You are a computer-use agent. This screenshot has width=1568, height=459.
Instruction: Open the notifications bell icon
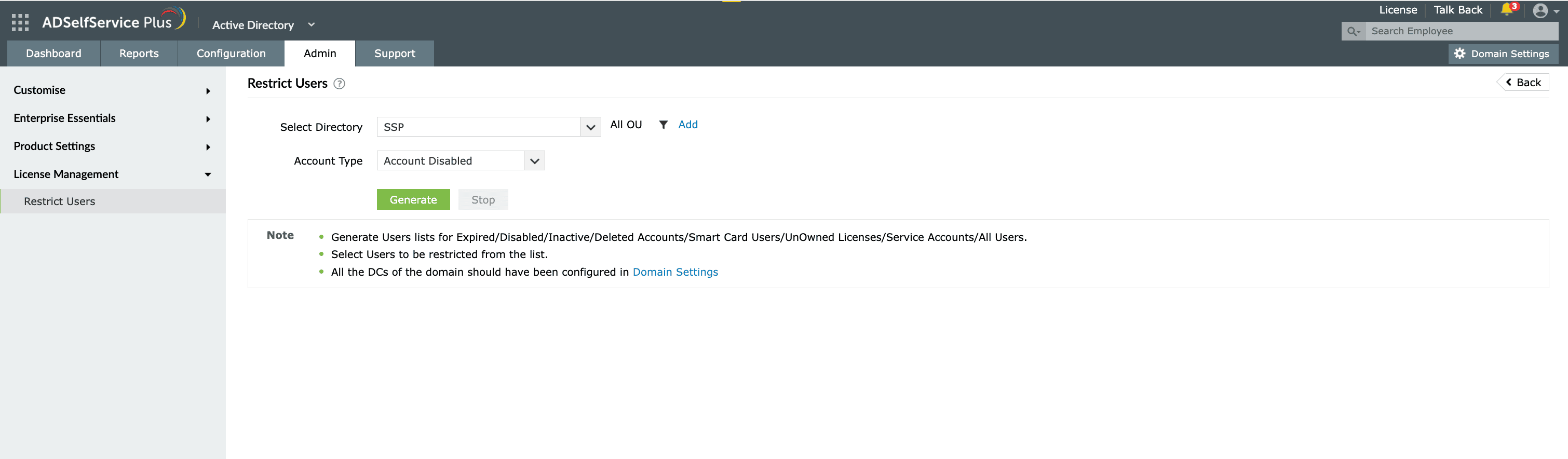1507,9
